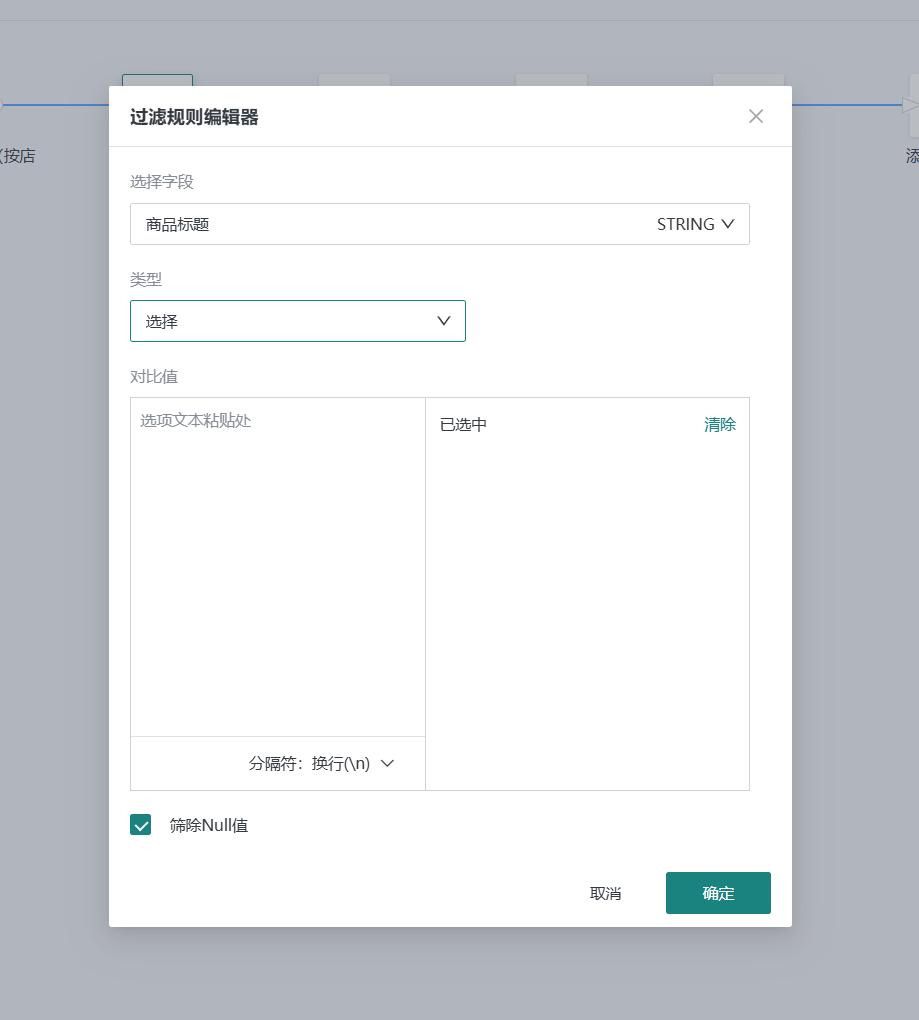
Task: Select the green-outlined workflow node behind dialog
Action: pos(157,80)
